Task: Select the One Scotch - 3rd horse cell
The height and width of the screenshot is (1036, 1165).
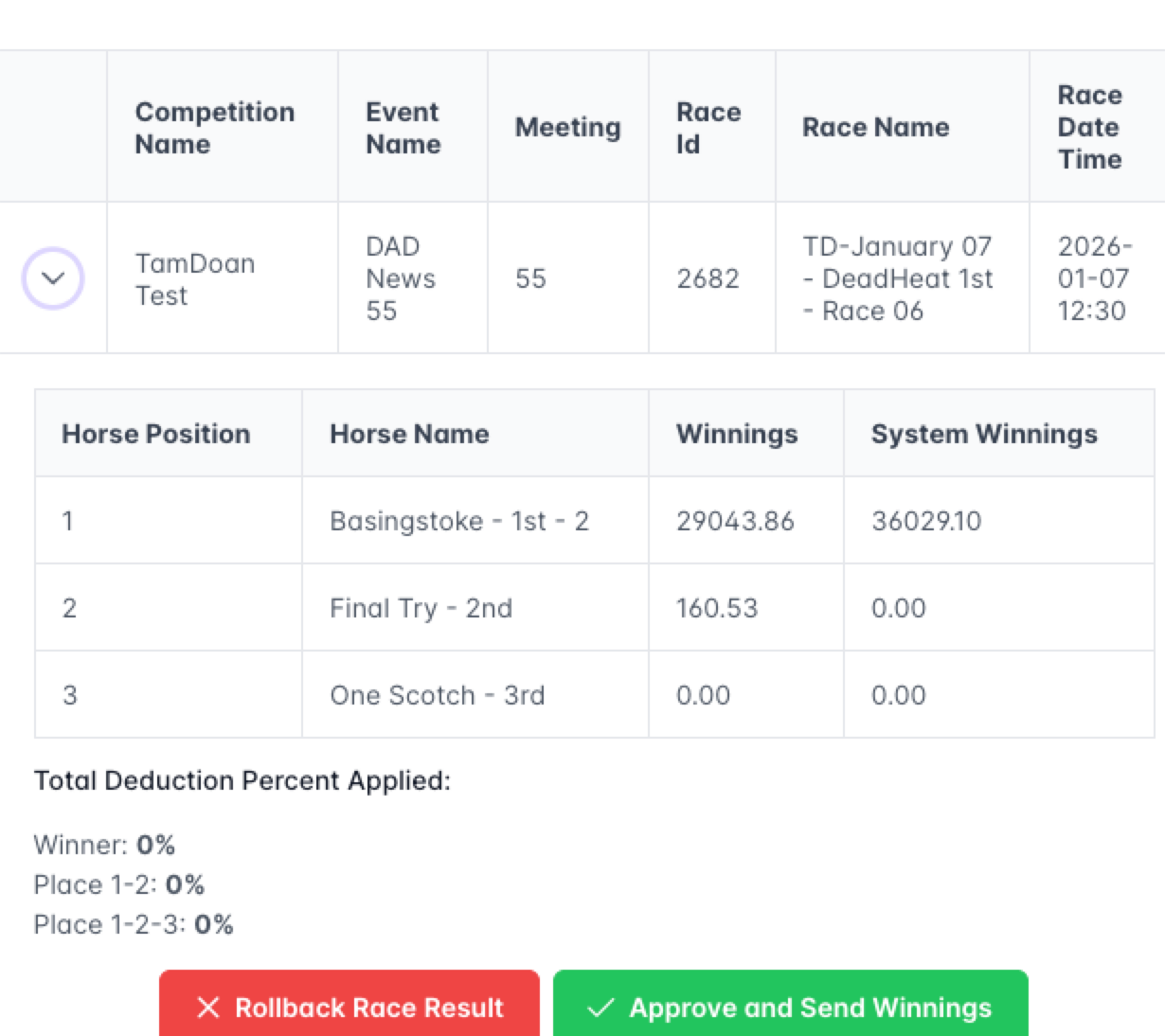Action: pyautogui.click(x=437, y=695)
